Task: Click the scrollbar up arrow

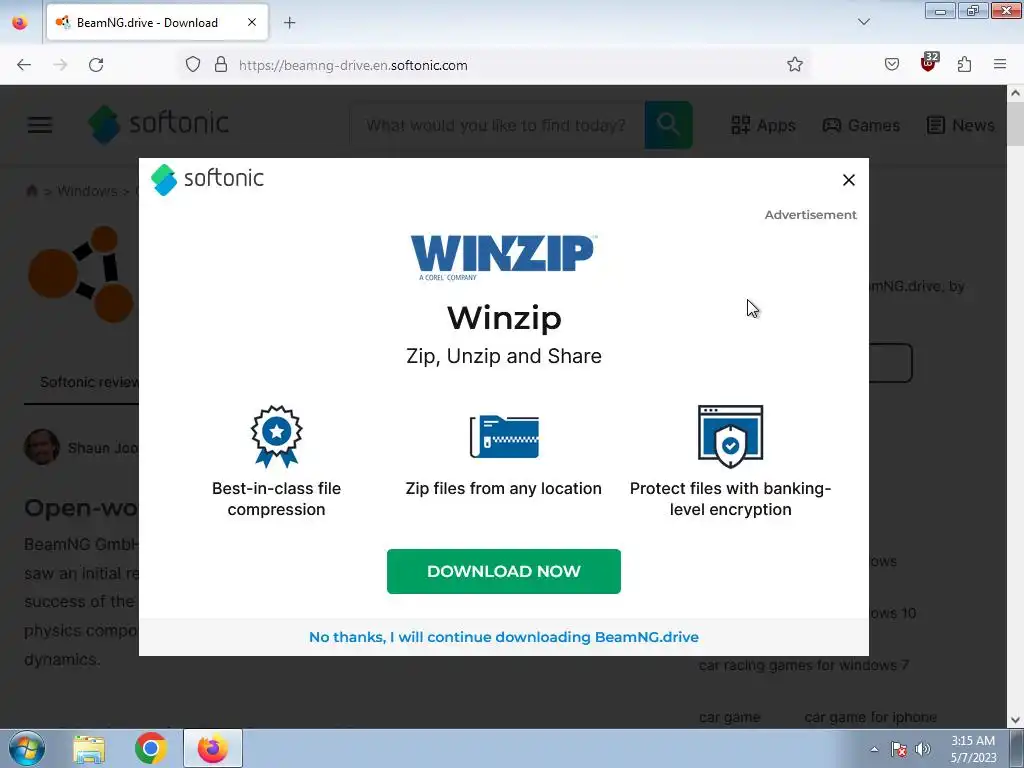Action: (1016, 93)
